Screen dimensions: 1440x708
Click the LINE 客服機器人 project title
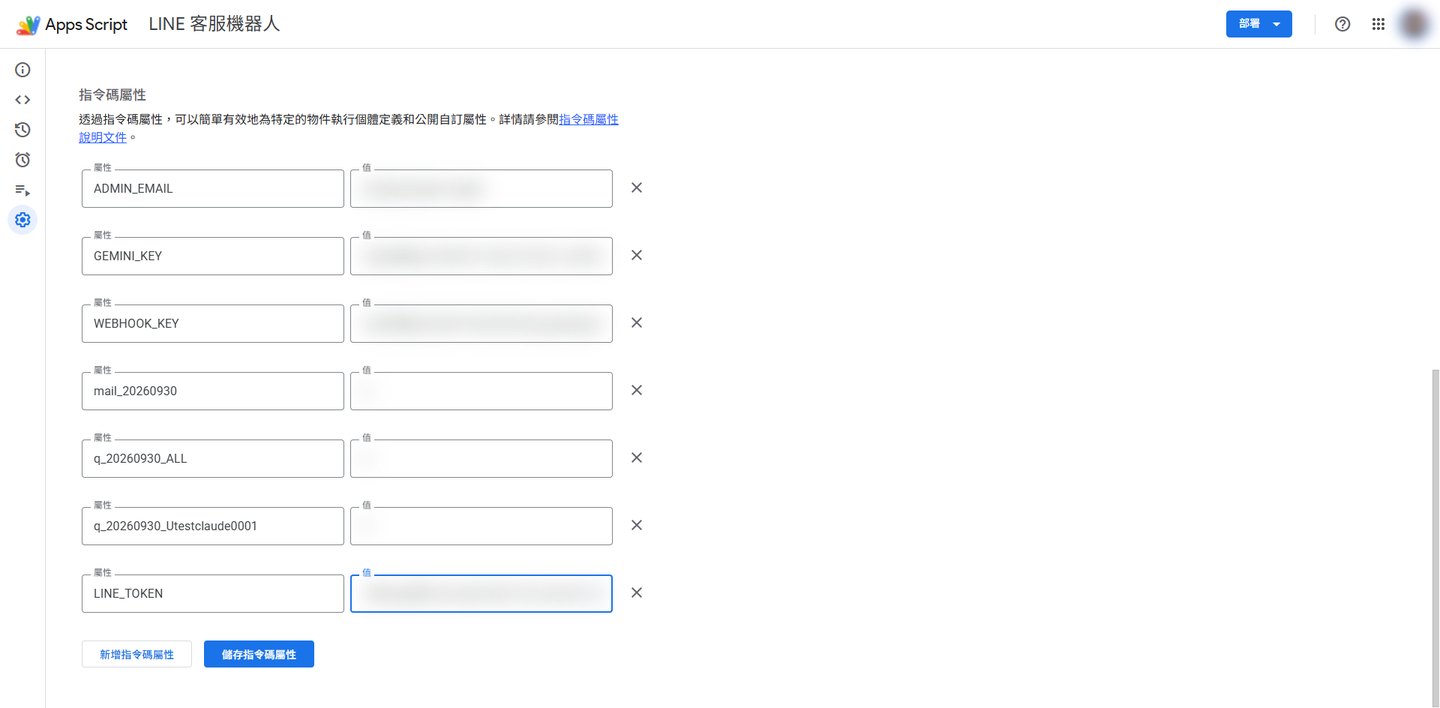click(x=214, y=24)
